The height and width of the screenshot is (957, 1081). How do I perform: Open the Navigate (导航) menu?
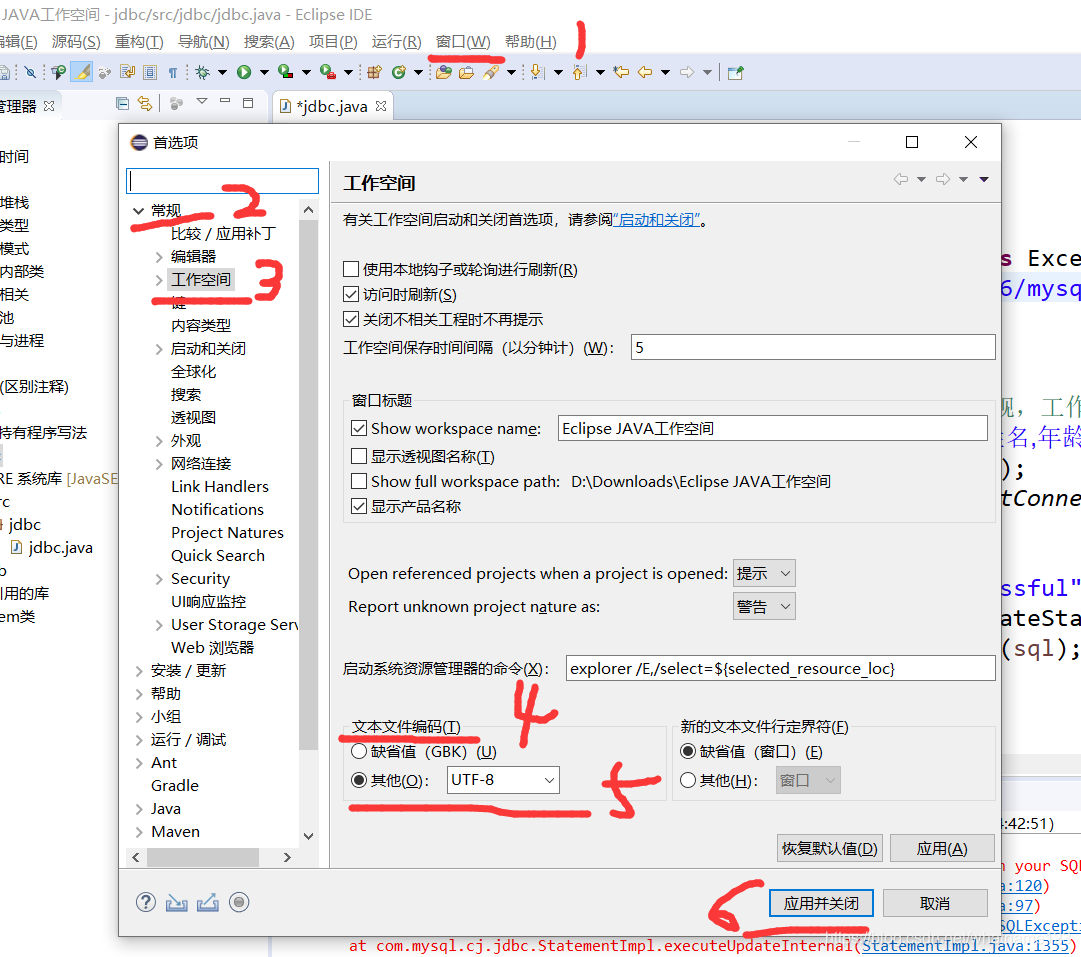pos(203,41)
